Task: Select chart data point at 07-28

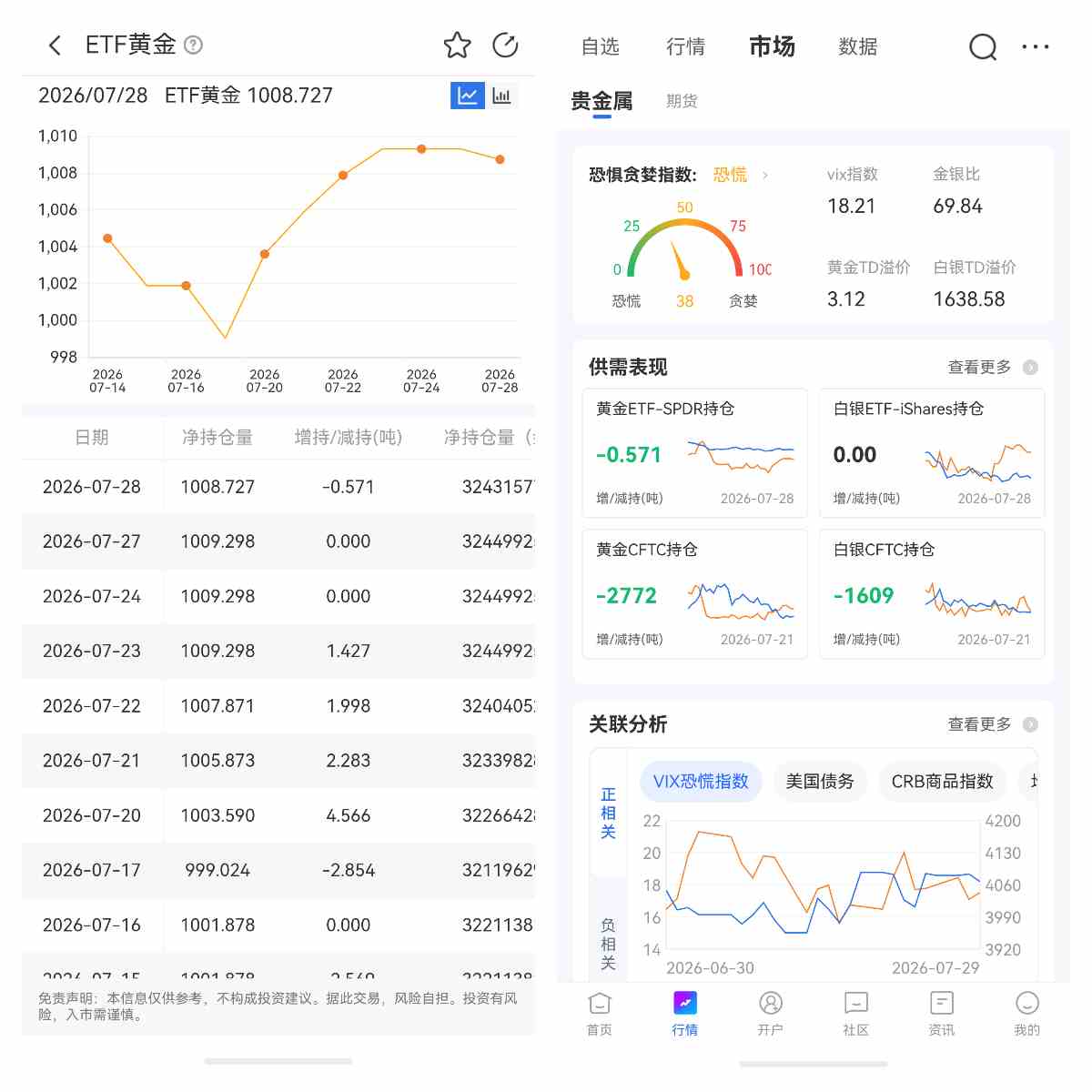Action: pyautogui.click(x=500, y=159)
